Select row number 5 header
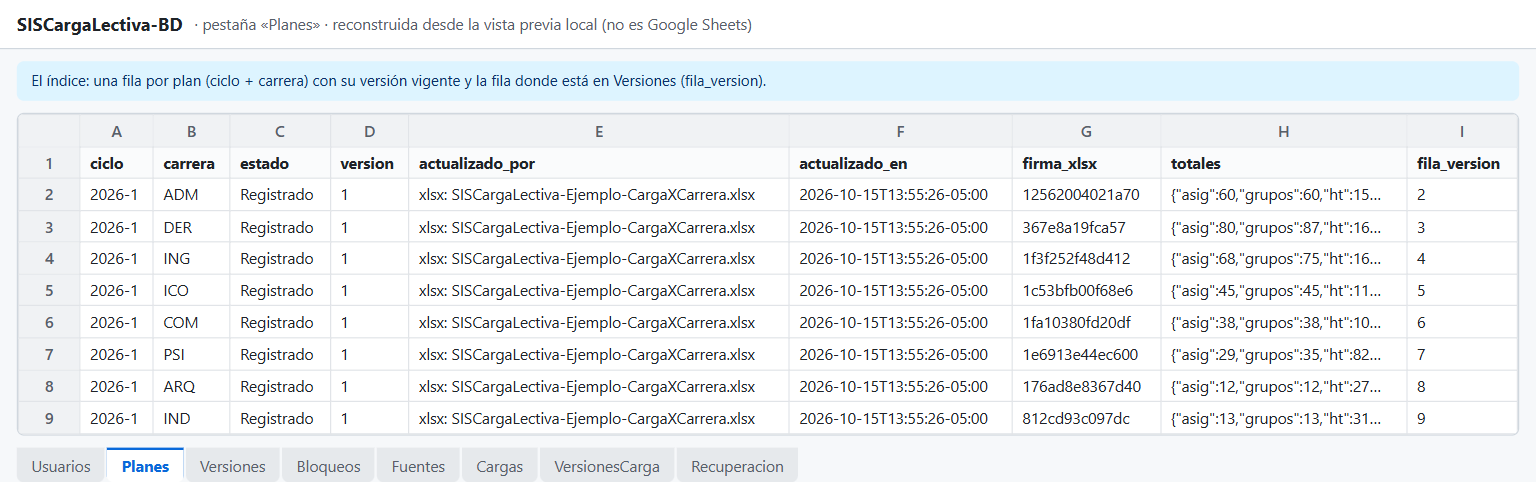 (x=49, y=291)
